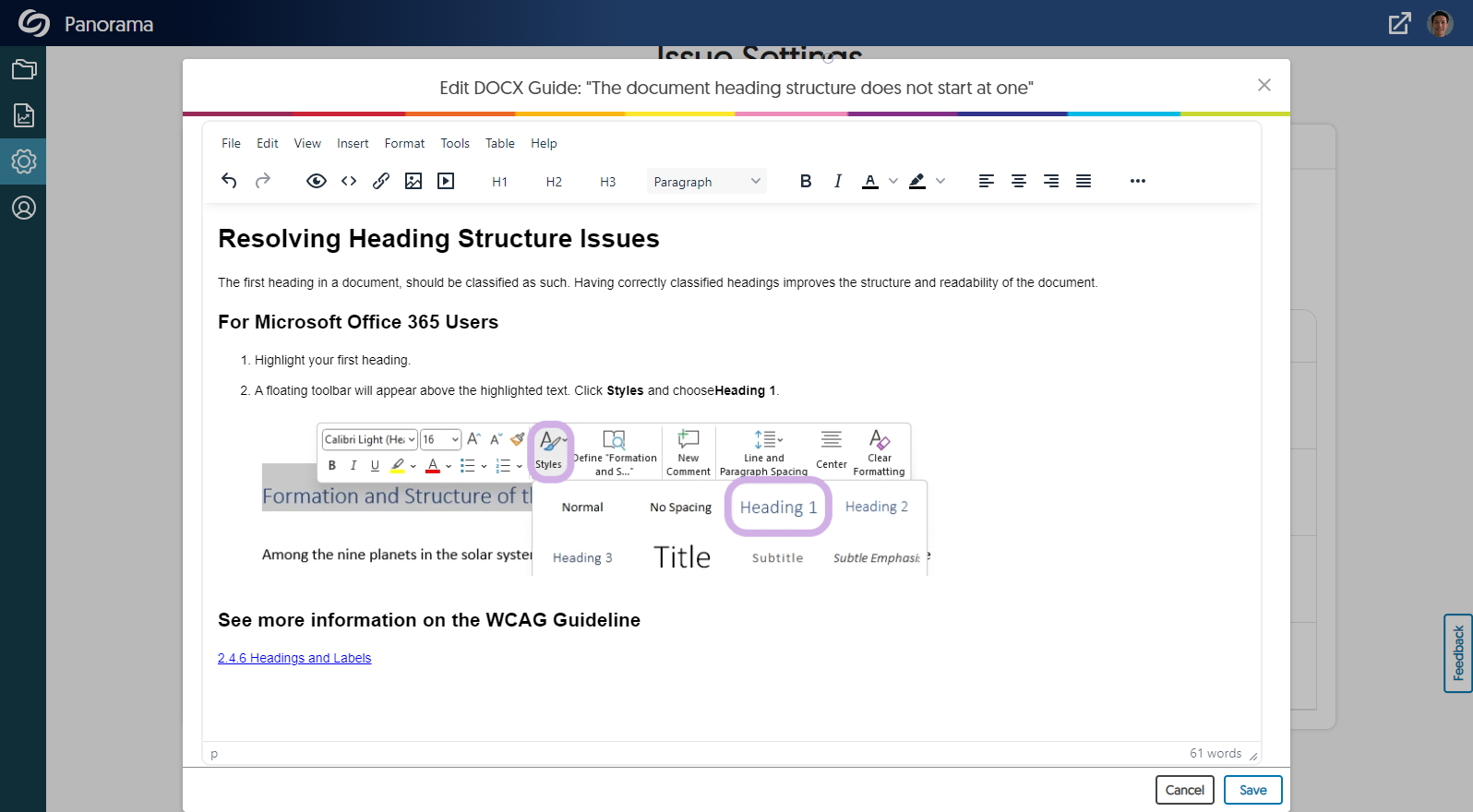Open the user profile avatar
The image size is (1473, 812).
point(1440,23)
